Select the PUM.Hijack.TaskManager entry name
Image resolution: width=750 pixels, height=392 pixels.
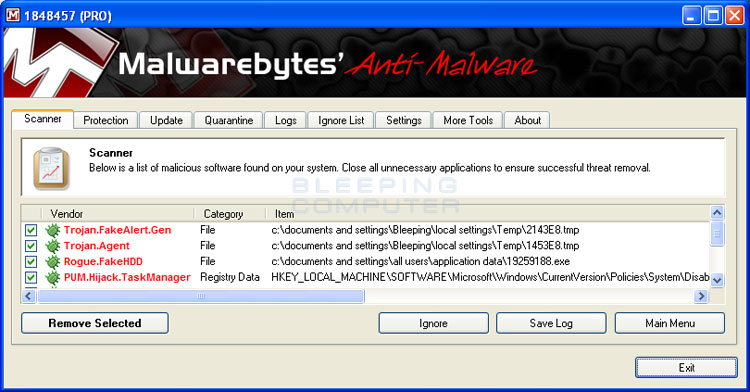(127, 278)
